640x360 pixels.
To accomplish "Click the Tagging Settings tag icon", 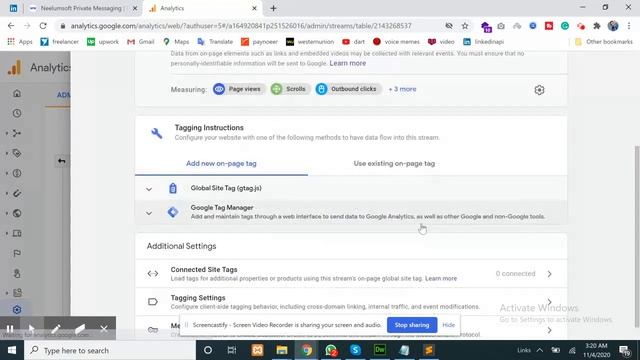I will 153,302.
